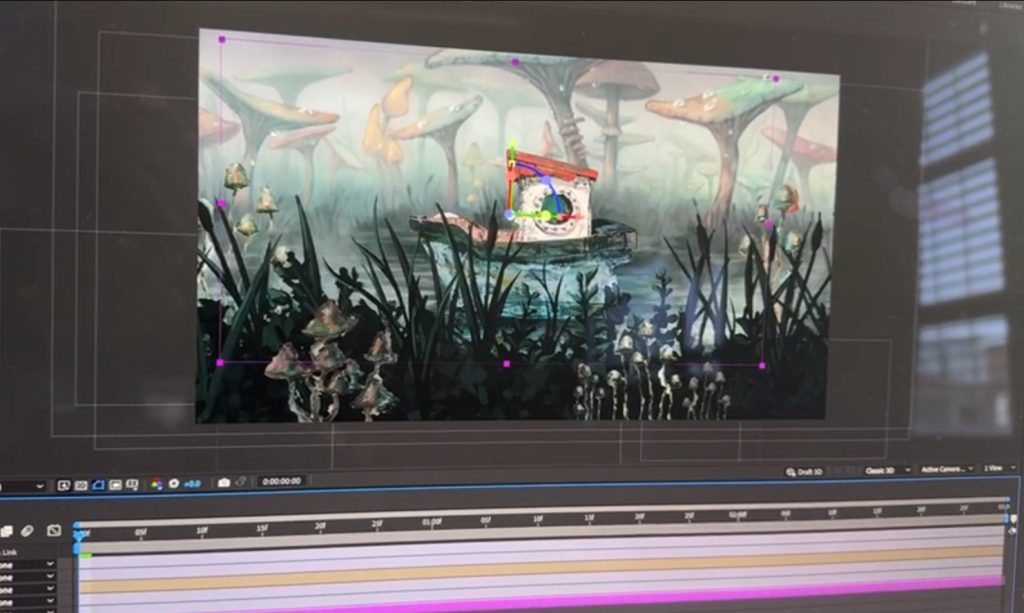The height and width of the screenshot is (613, 1024).
Task: Open Show Channel and Color Management icon
Action: (157, 484)
